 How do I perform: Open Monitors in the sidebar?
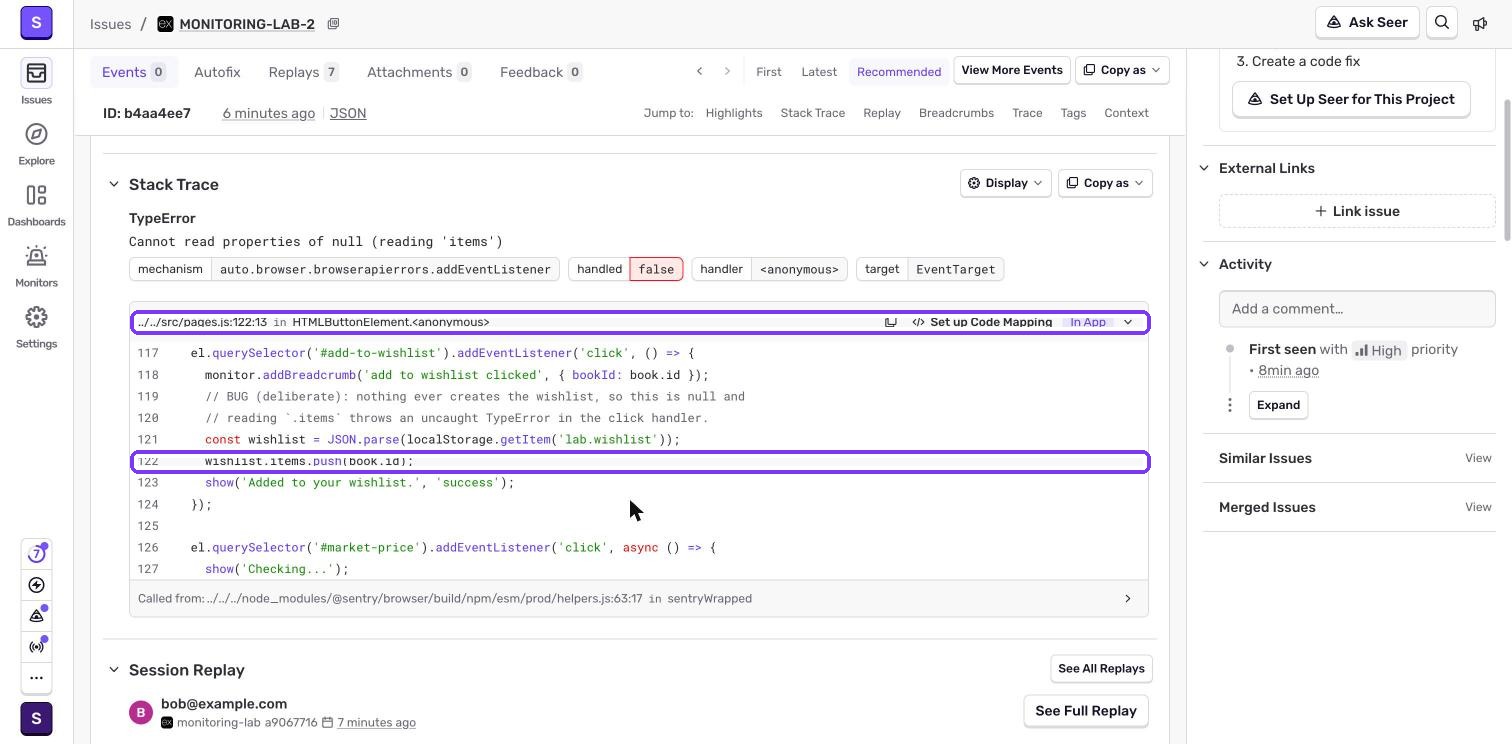click(36, 256)
